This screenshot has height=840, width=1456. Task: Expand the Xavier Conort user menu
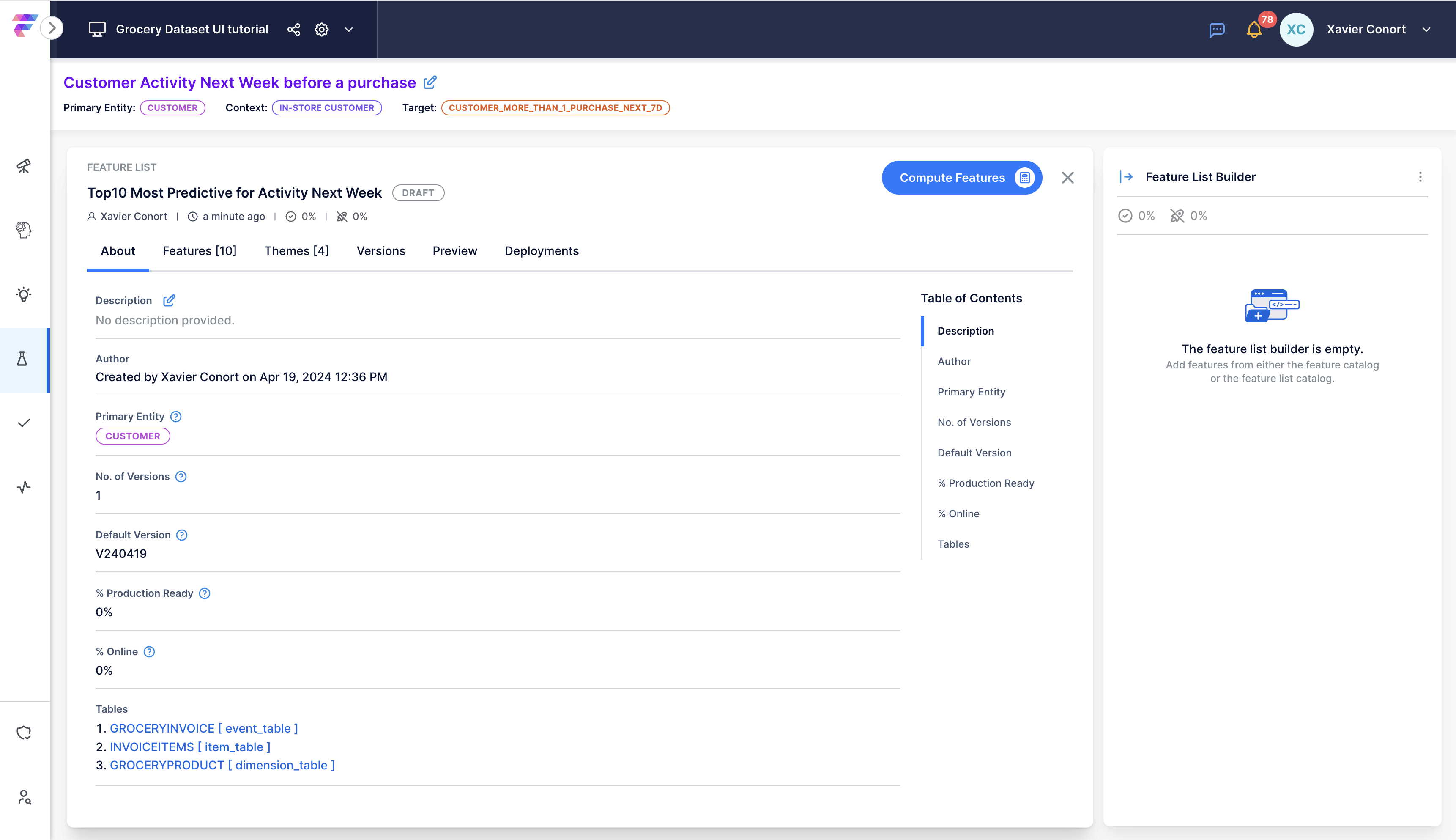point(1426,30)
